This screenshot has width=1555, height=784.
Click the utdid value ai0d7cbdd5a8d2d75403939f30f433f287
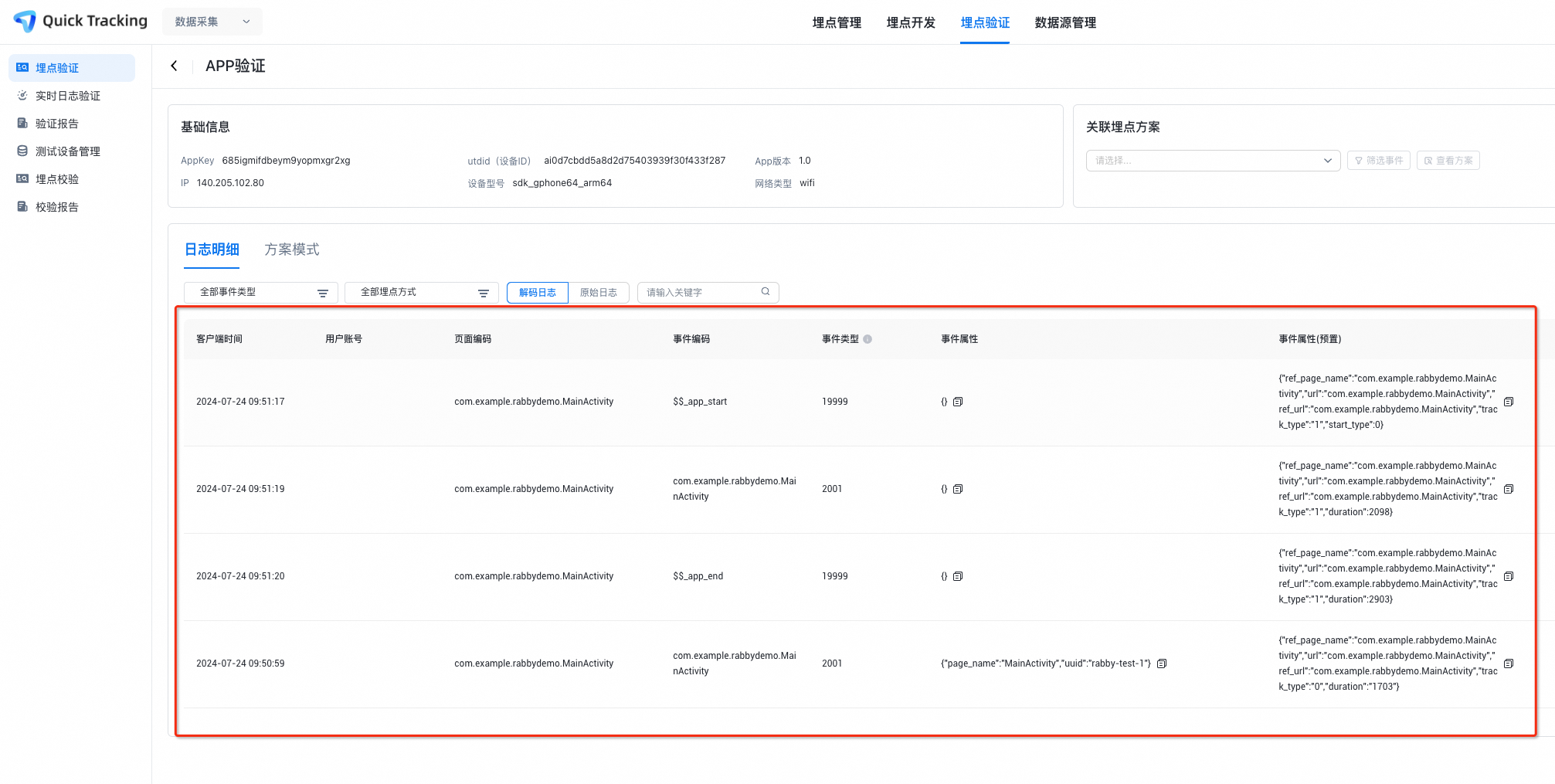[x=635, y=161]
